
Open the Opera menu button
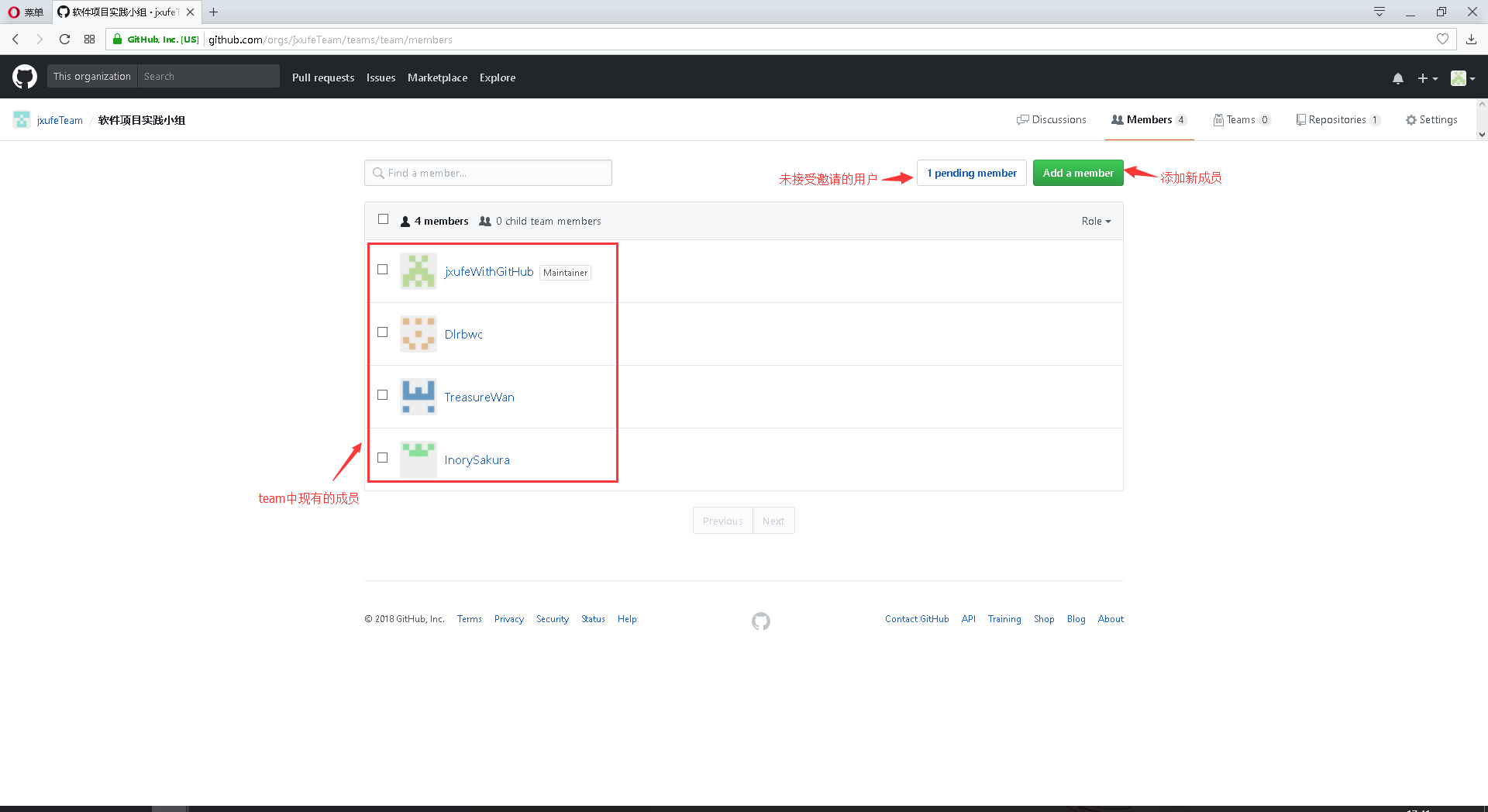point(26,12)
